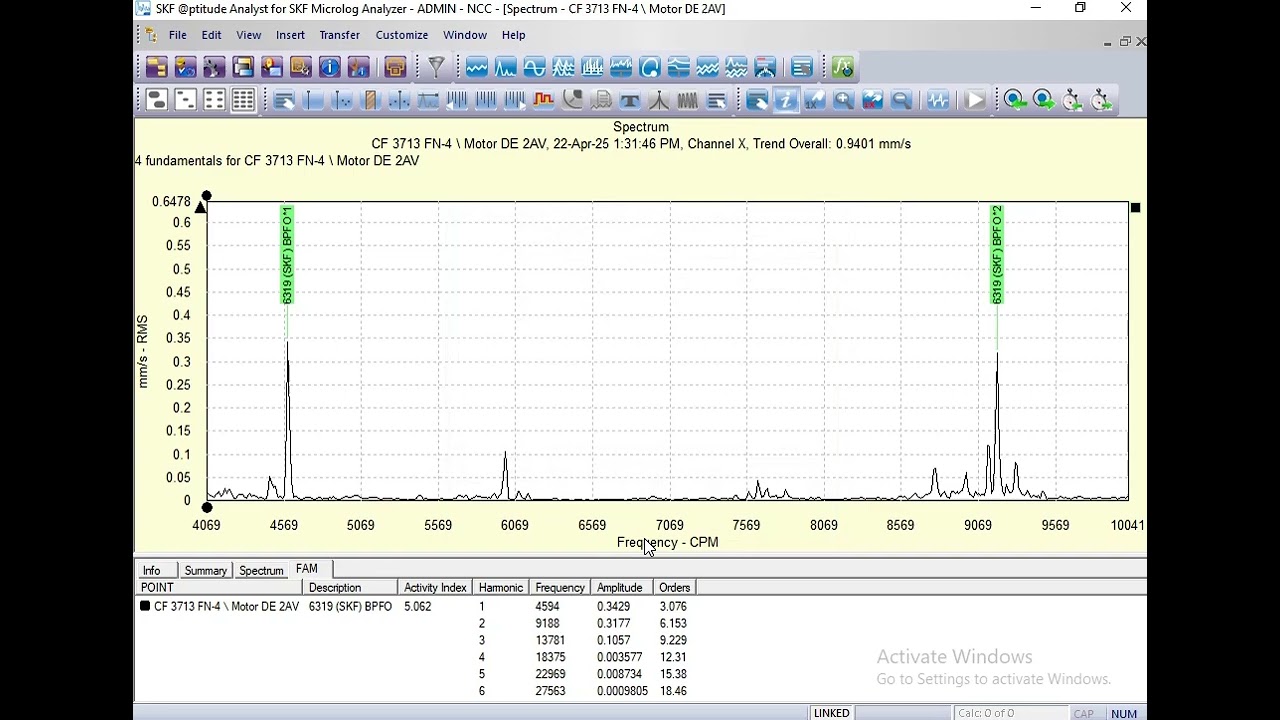Viewport: 1280px width, 720px height.
Task: Select the trend plot icon
Action: click(x=476, y=68)
